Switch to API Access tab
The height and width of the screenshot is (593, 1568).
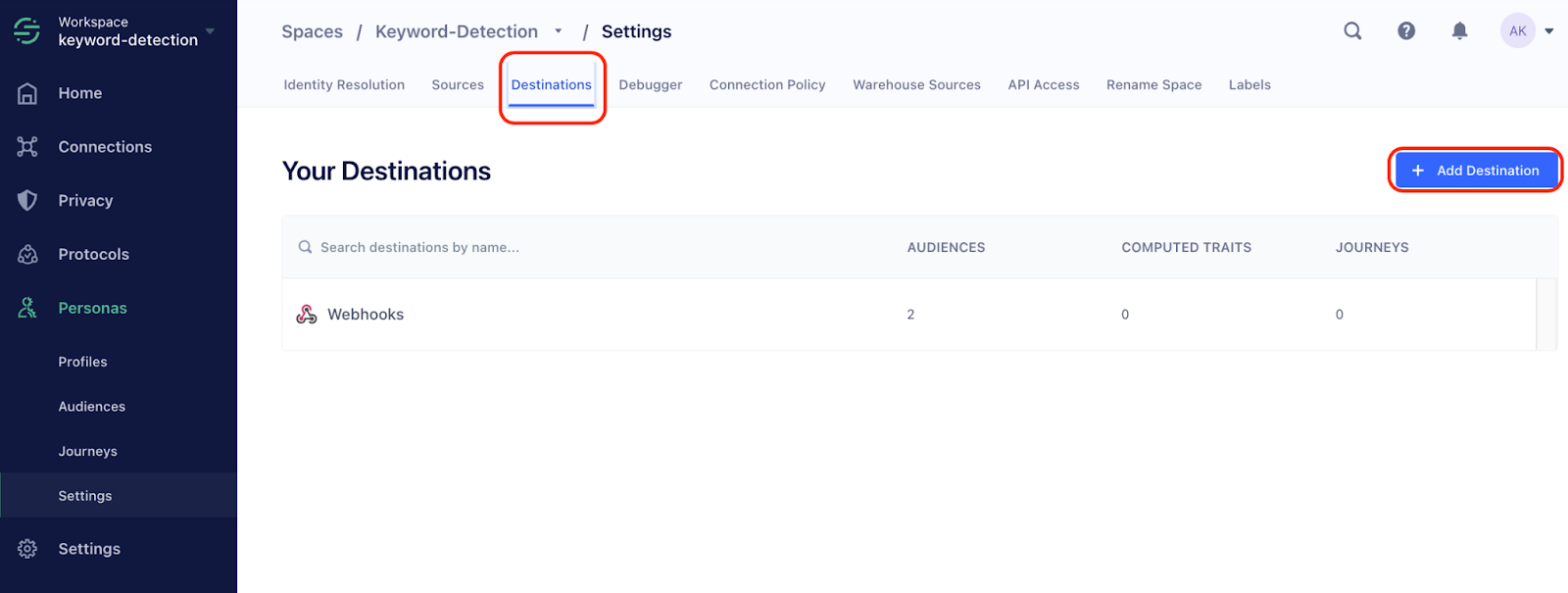pyautogui.click(x=1044, y=85)
